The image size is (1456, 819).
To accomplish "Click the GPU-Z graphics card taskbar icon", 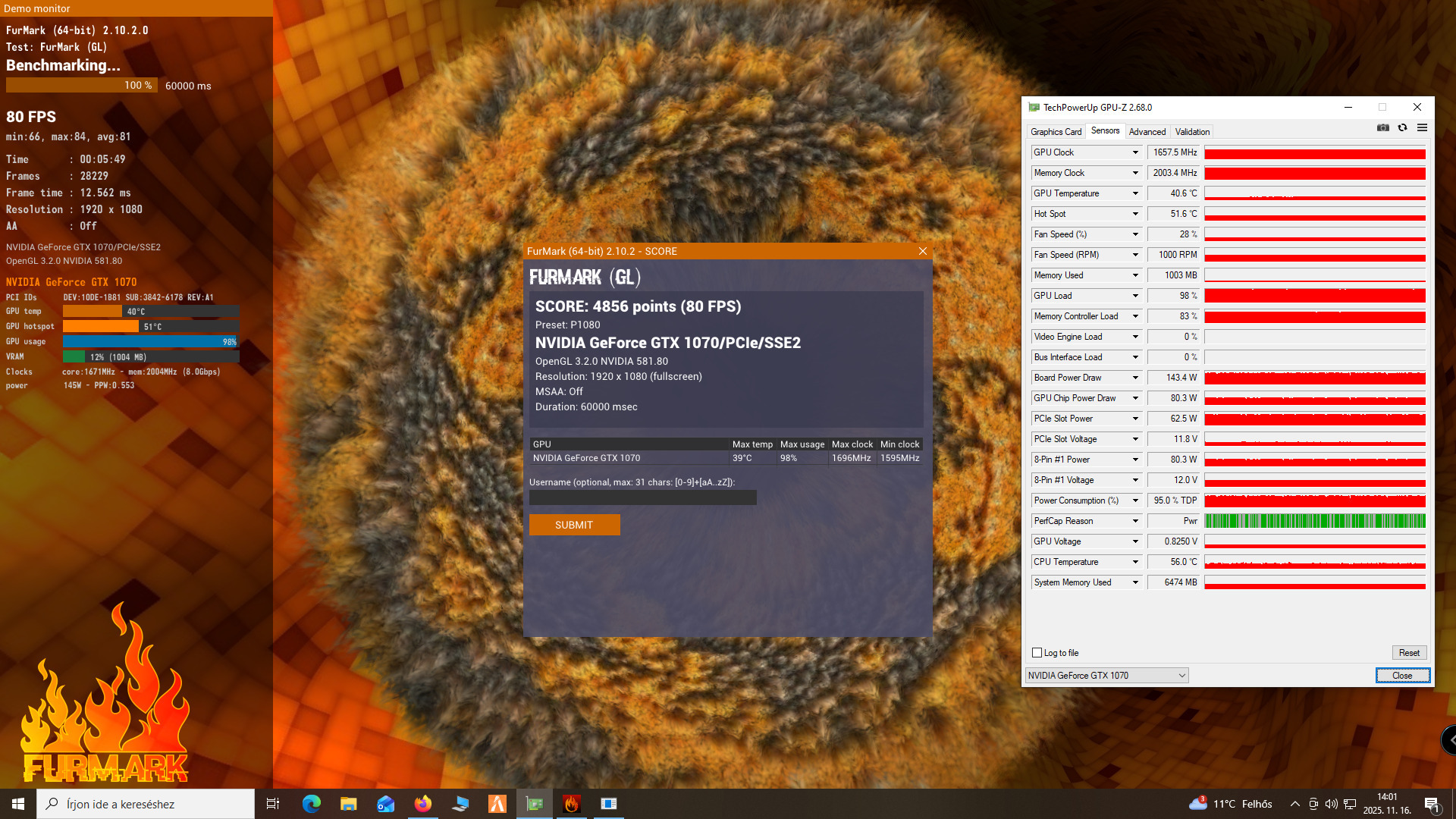I will click(535, 804).
